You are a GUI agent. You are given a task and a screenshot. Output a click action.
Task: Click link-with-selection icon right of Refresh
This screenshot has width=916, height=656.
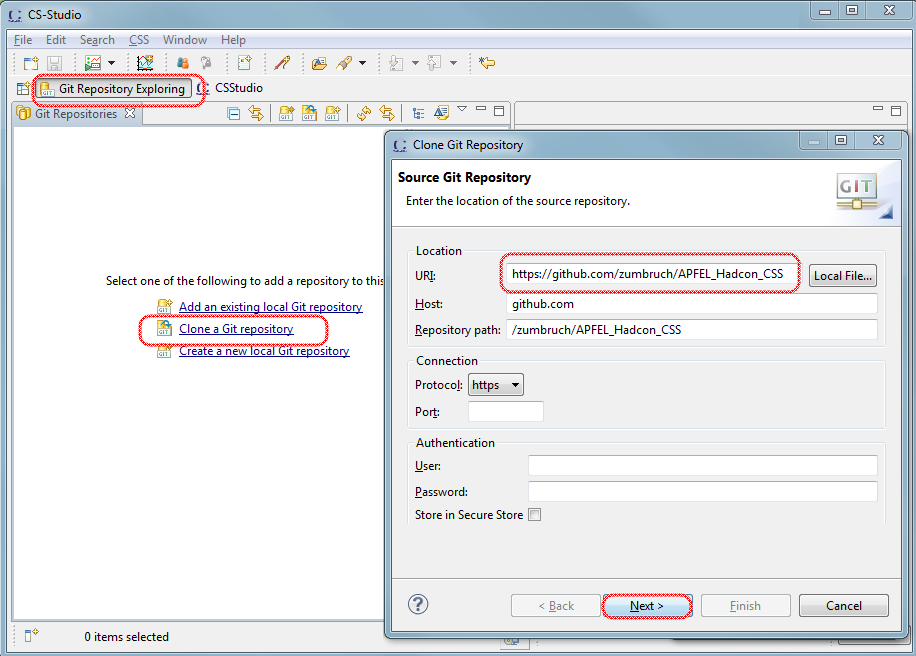(387, 113)
